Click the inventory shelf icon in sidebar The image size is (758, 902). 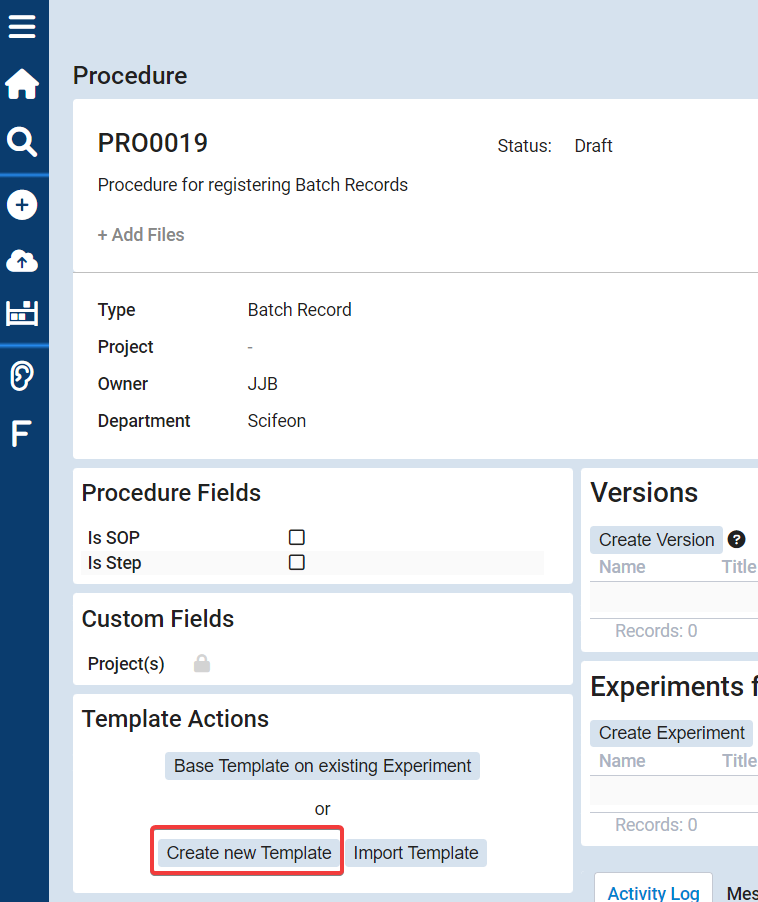22,313
